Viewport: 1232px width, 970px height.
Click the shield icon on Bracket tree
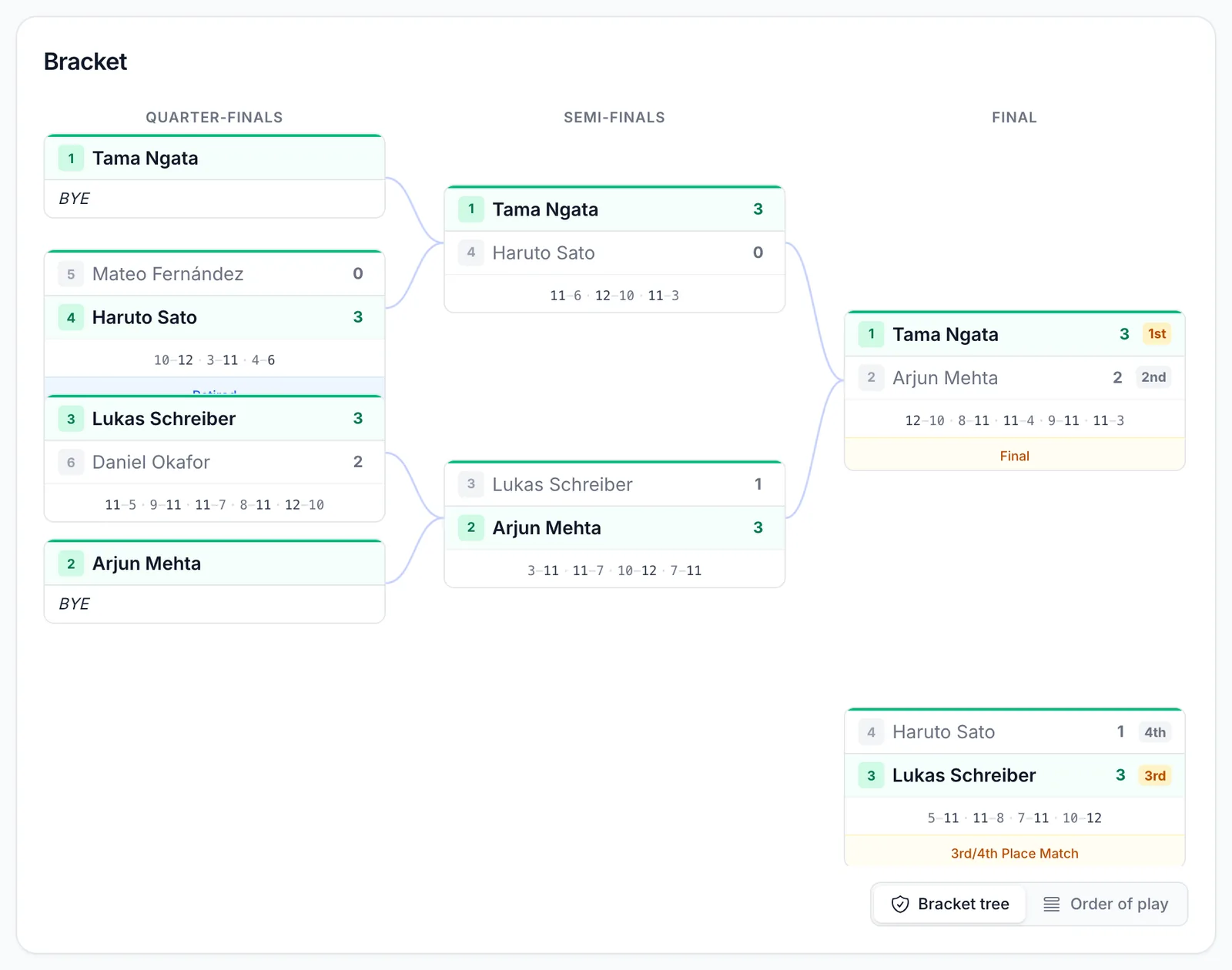click(x=900, y=904)
